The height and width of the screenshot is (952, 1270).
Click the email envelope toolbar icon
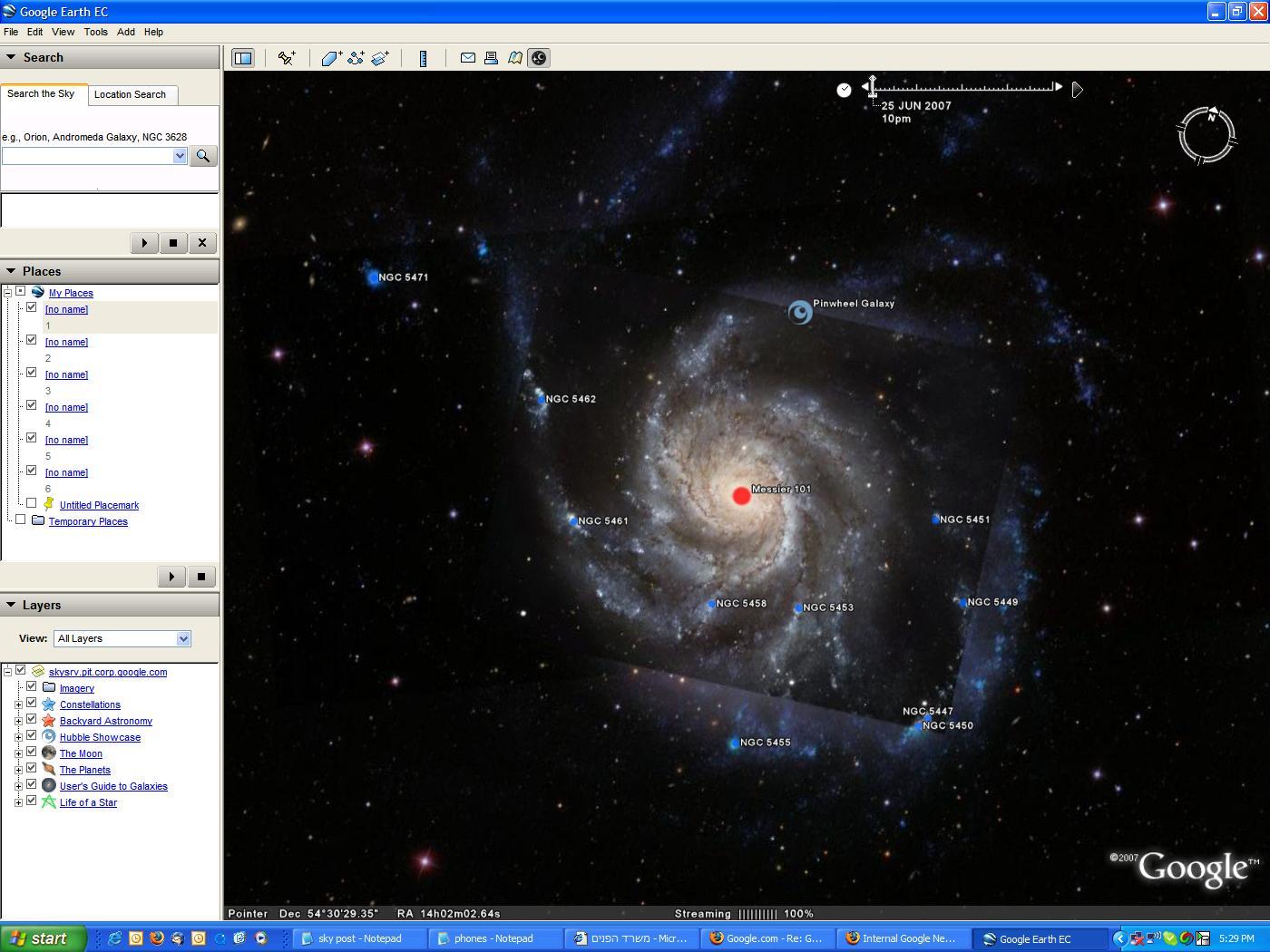pos(468,58)
